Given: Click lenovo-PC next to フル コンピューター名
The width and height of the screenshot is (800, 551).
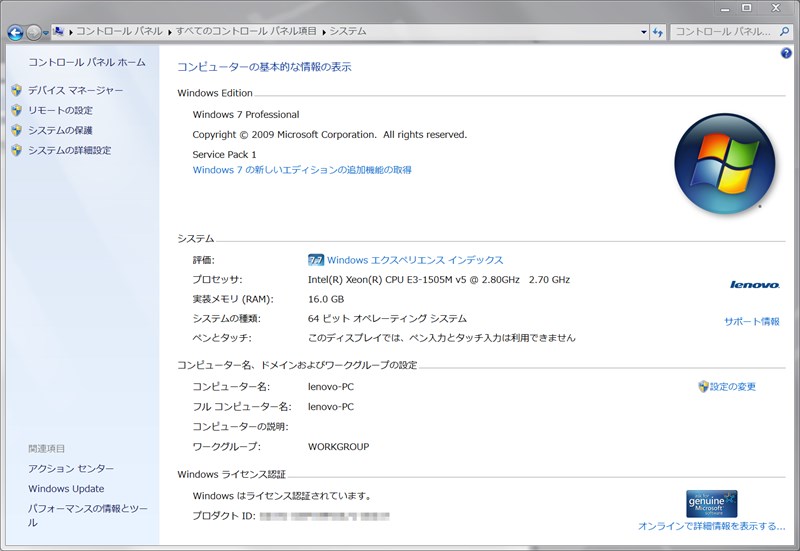Looking at the screenshot, I should [331, 407].
